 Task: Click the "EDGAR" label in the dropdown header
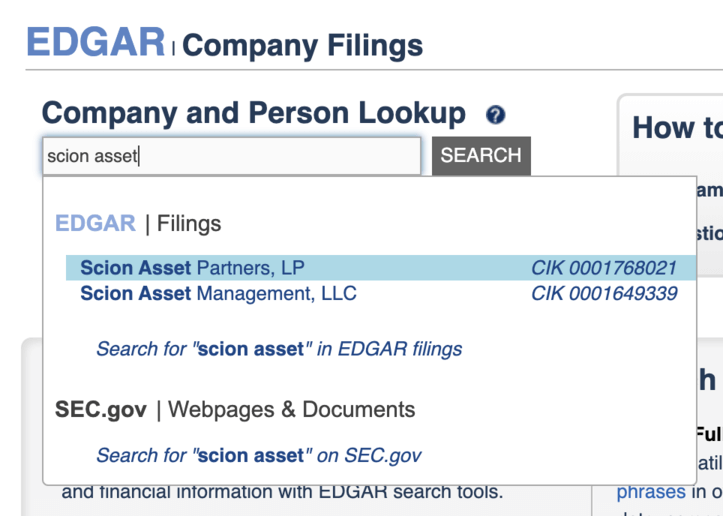(x=95, y=223)
